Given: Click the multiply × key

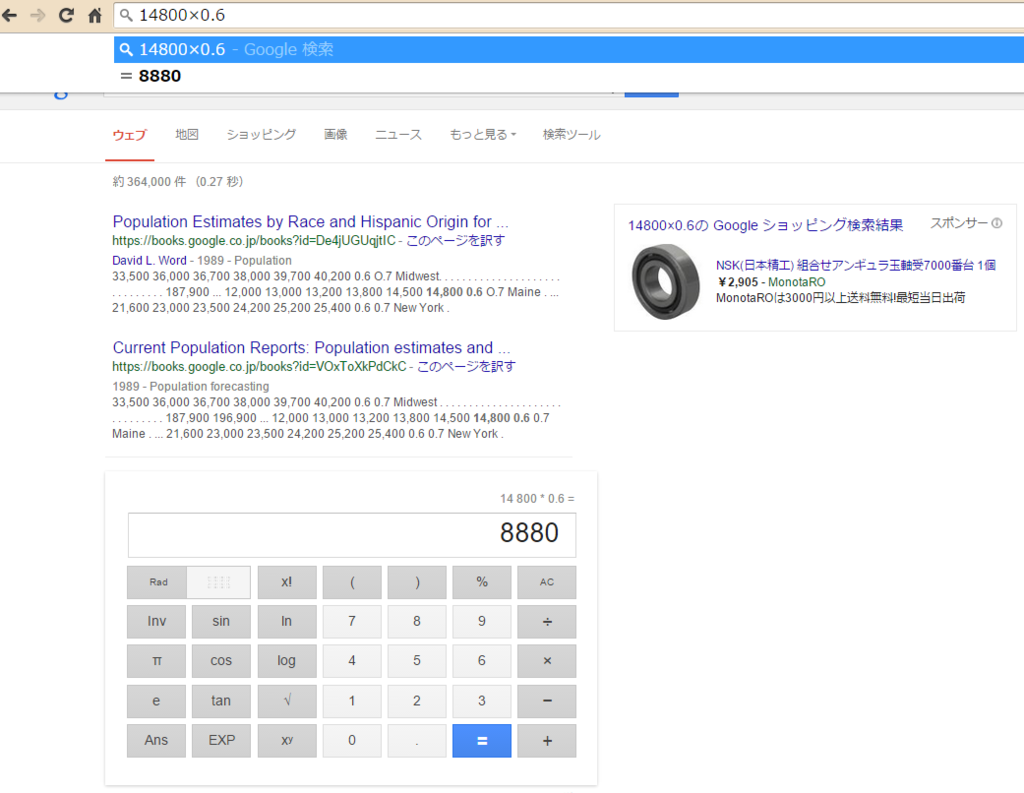Looking at the screenshot, I should pyautogui.click(x=547, y=661).
